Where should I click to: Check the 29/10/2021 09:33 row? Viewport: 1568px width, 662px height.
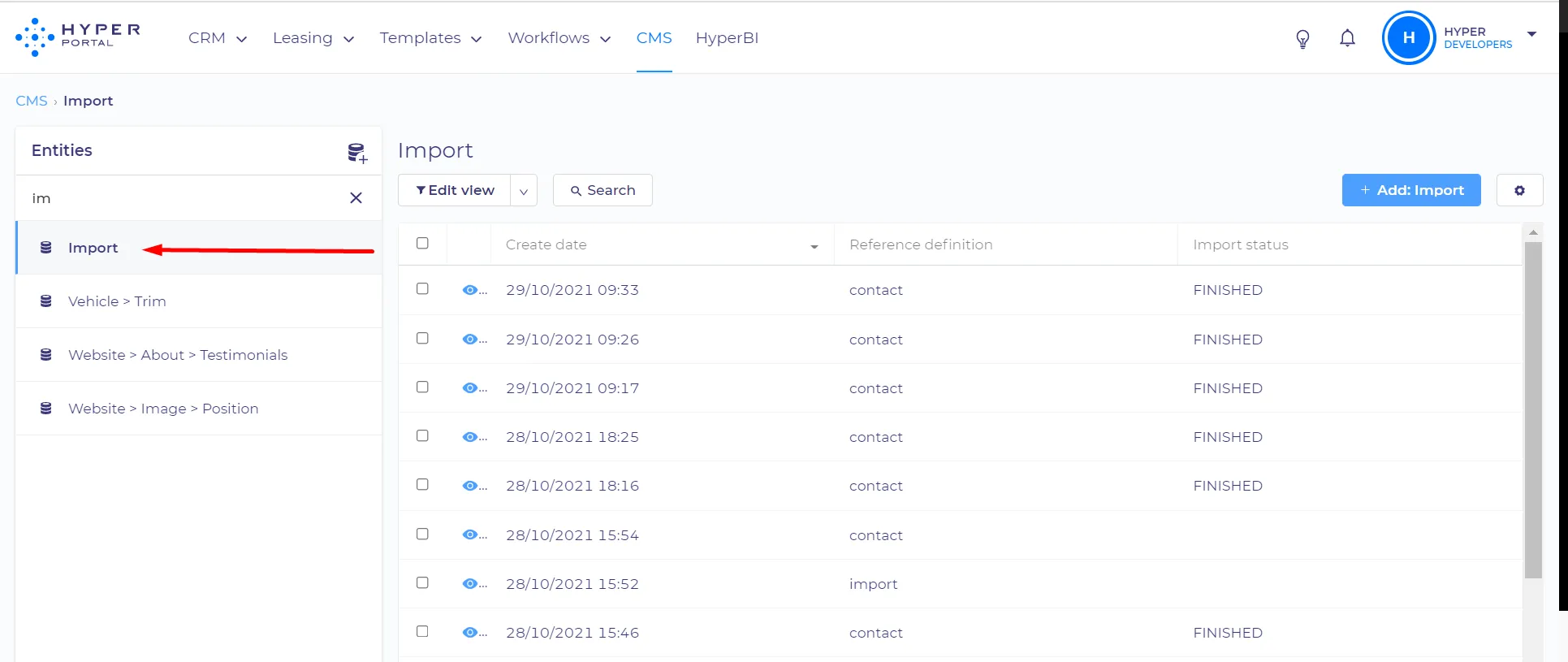click(422, 288)
